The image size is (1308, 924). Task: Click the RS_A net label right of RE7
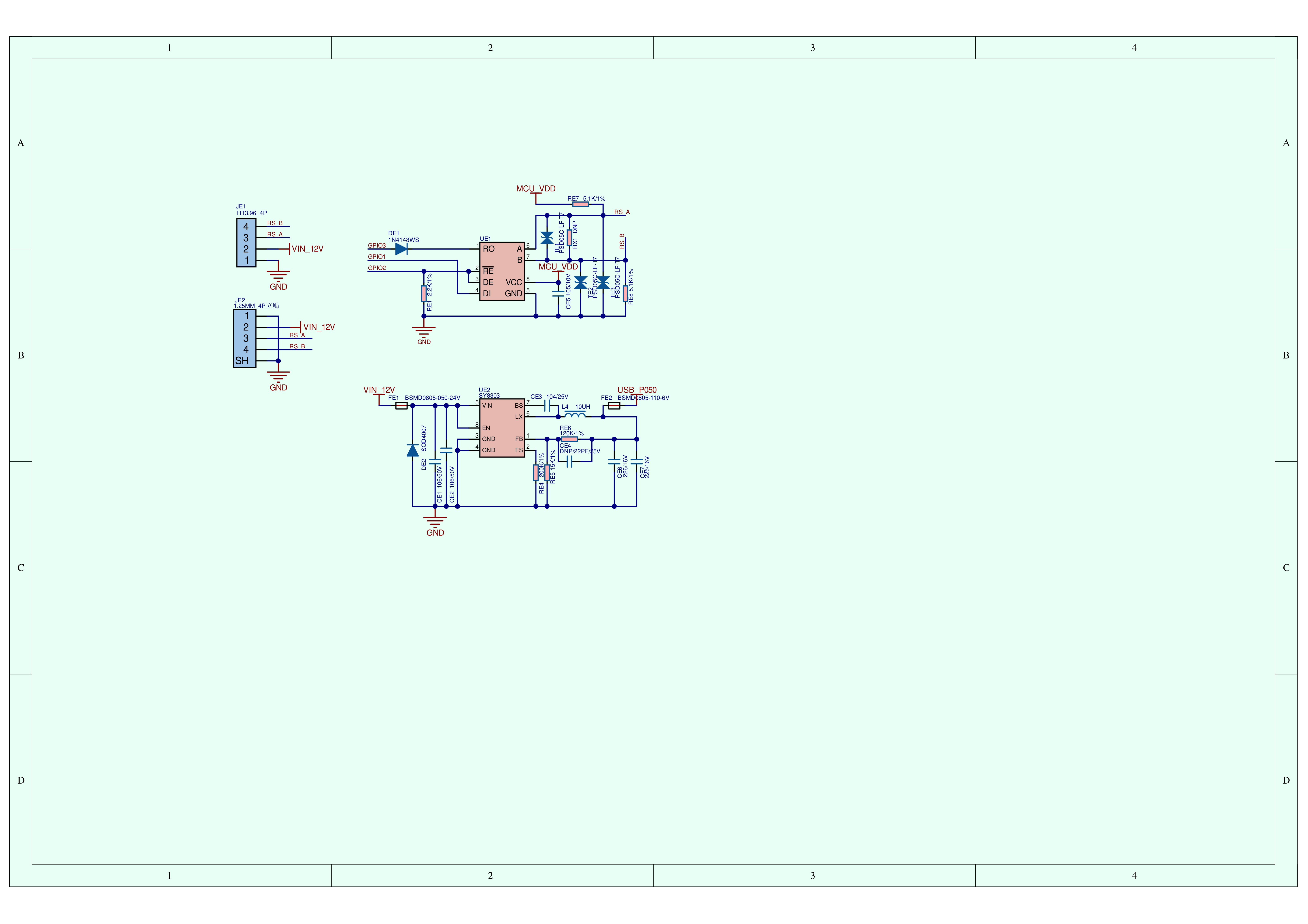(622, 212)
